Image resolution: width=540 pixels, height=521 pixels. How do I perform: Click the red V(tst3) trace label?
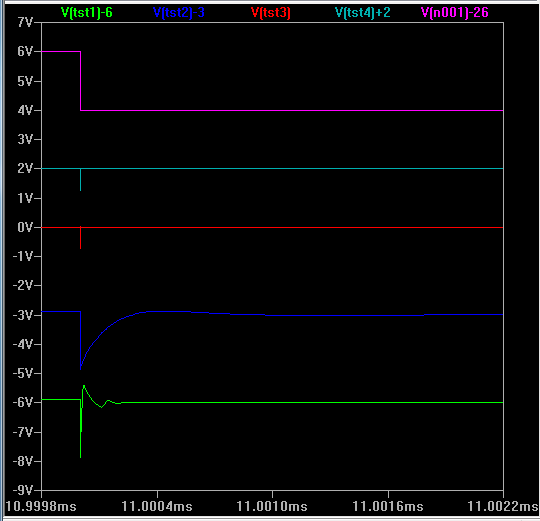tap(271, 13)
